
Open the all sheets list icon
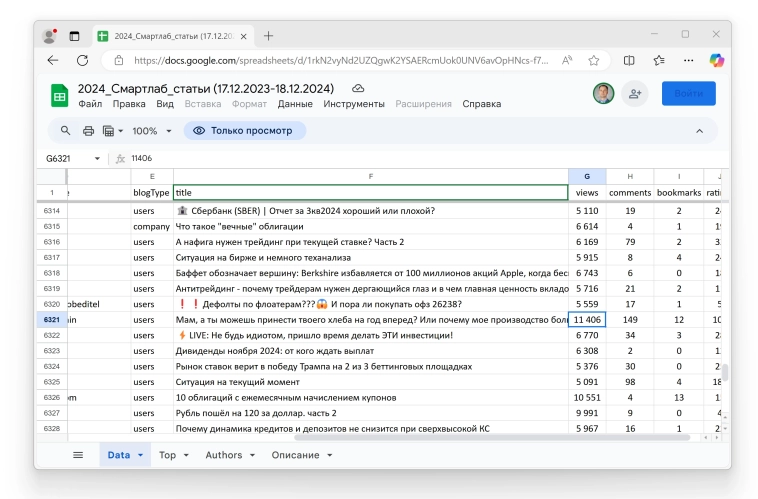click(78, 455)
